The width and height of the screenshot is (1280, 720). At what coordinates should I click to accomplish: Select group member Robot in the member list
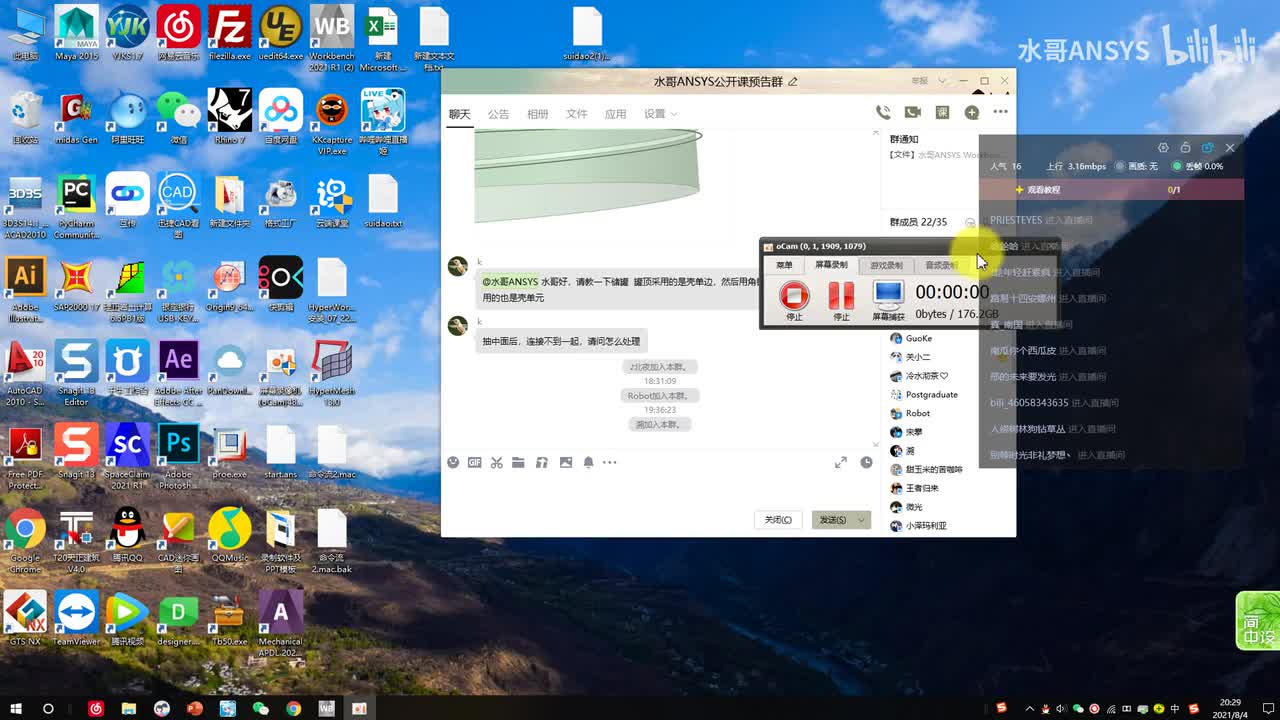(x=910, y=414)
